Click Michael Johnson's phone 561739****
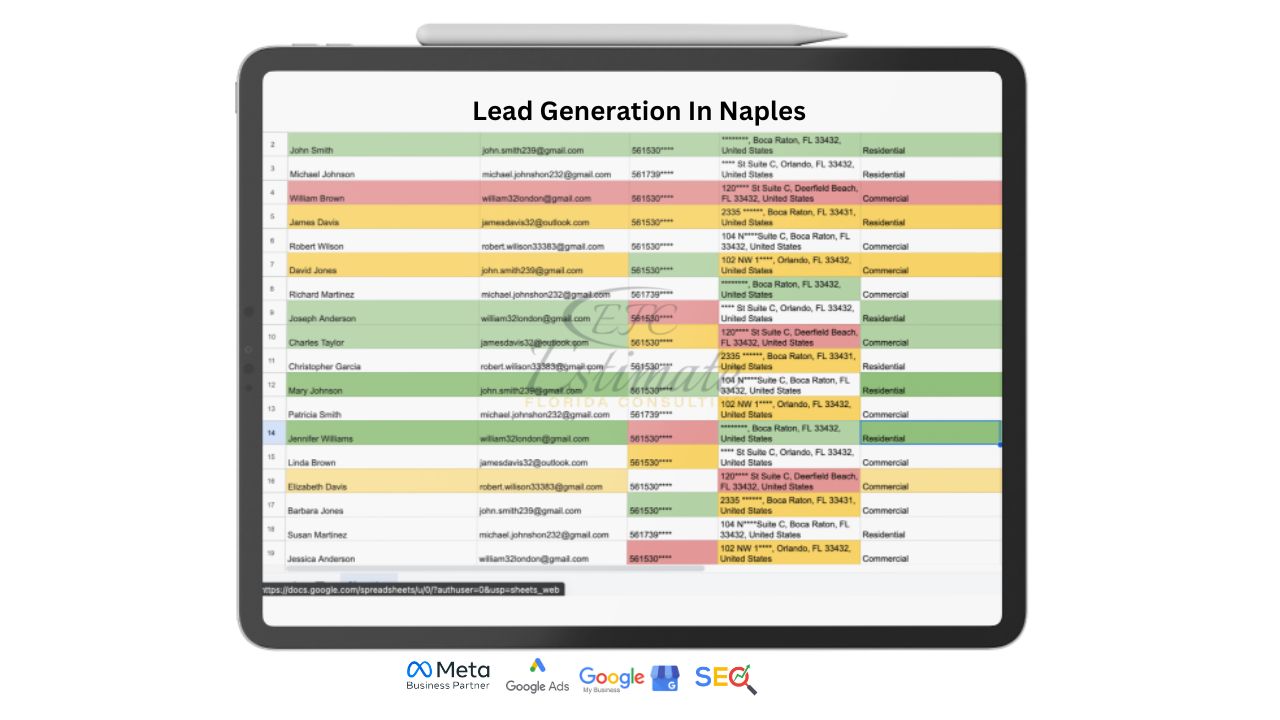 (x=673, y=169)
